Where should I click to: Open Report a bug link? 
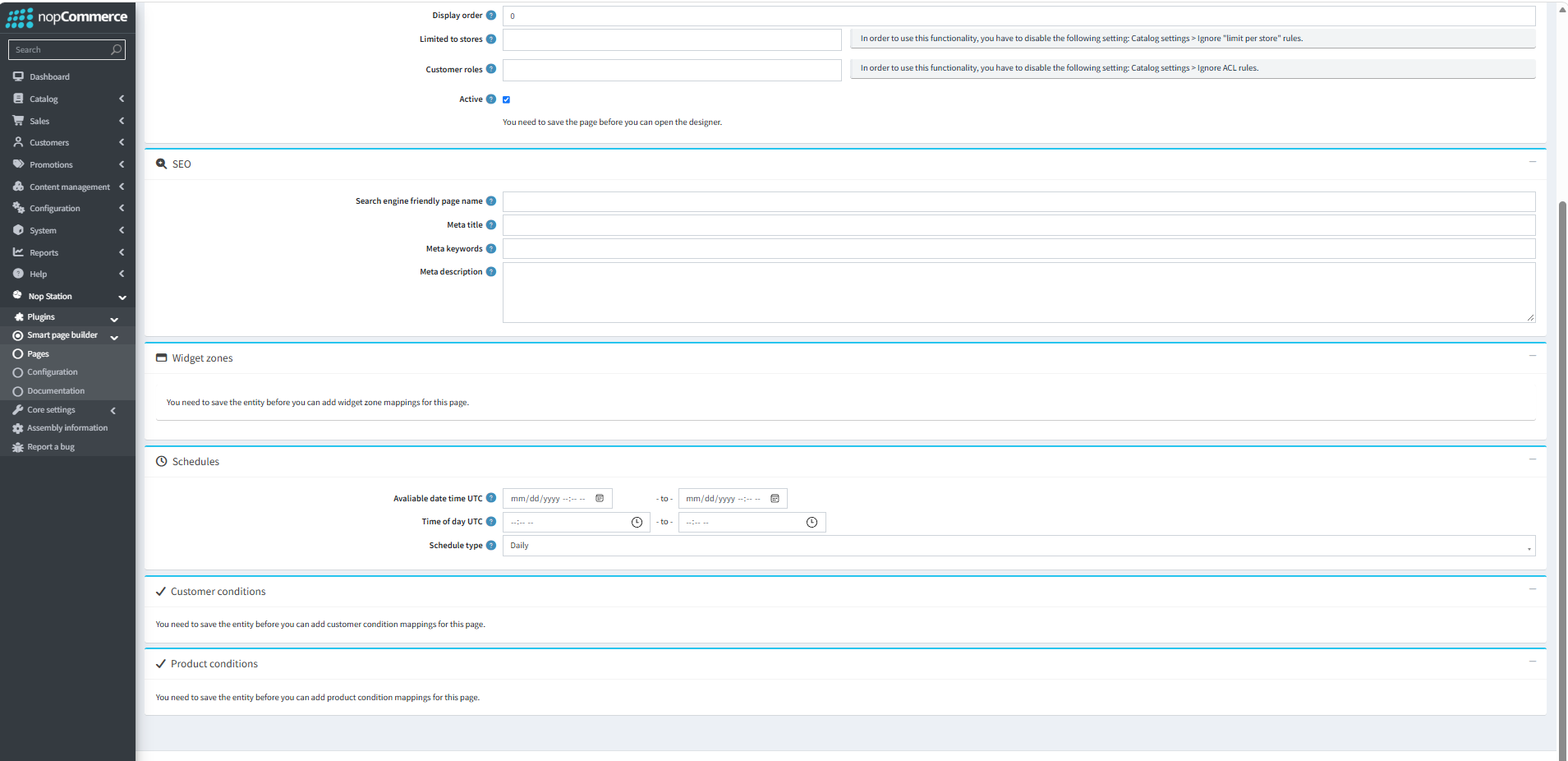(x=67, y=447)
